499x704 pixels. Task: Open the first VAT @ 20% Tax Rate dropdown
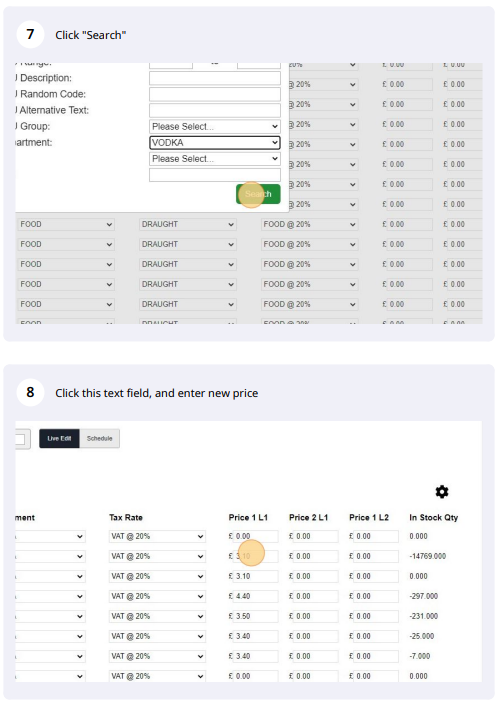click(157, 537)
